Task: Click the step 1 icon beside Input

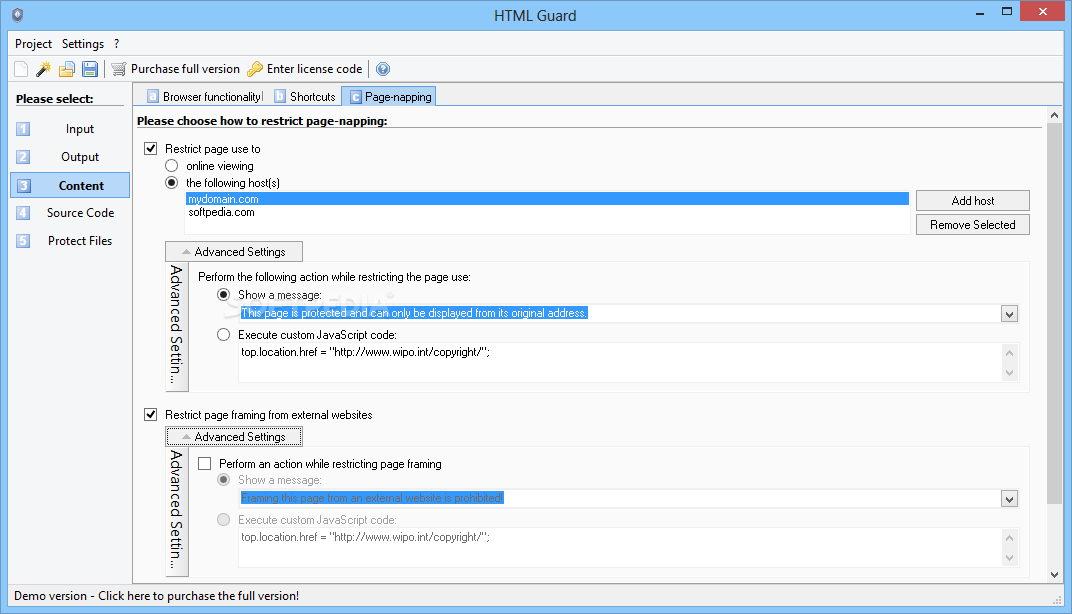Action: pos(23,129)
